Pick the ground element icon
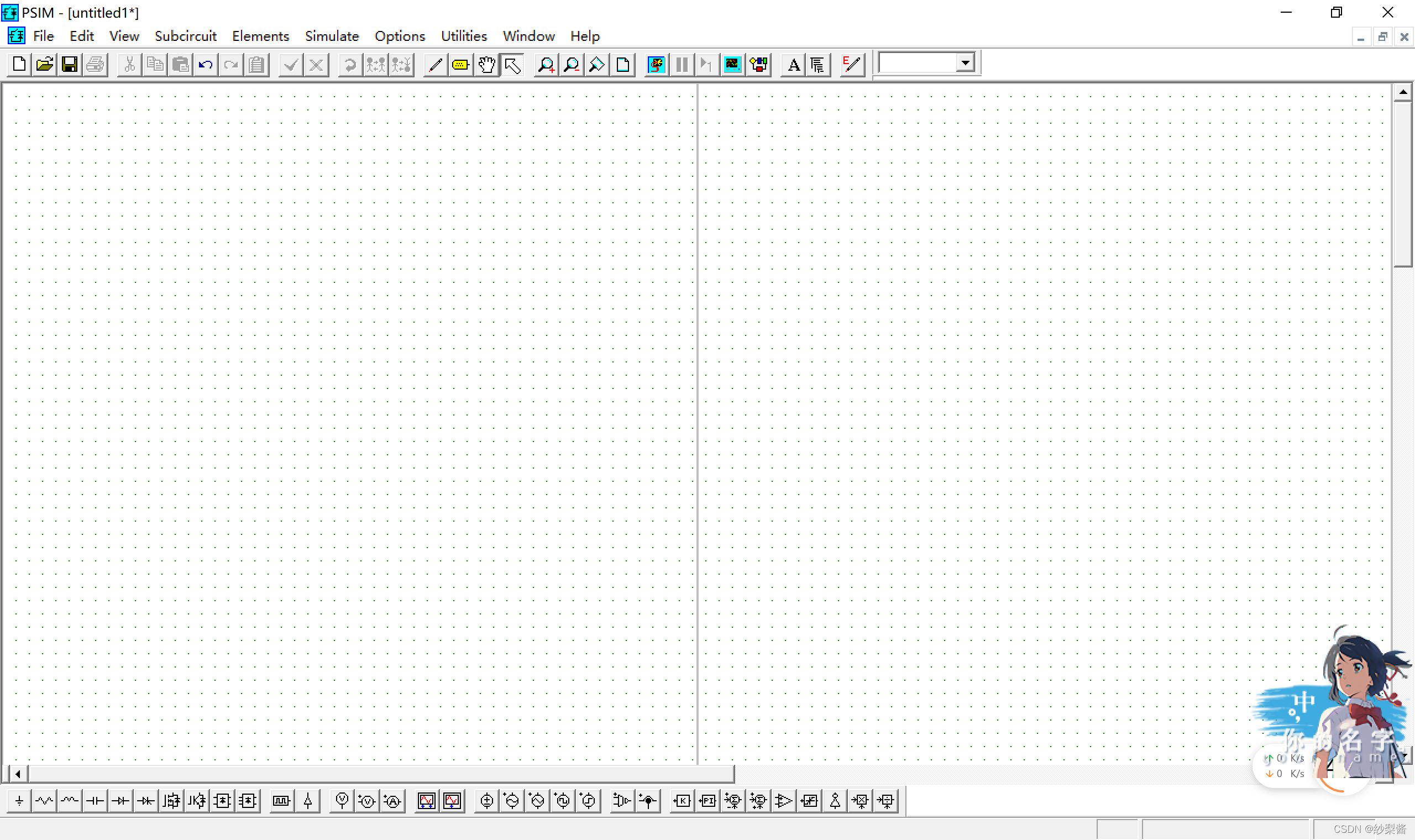Viewport: 1415px width, 840px height. (19, 801)
